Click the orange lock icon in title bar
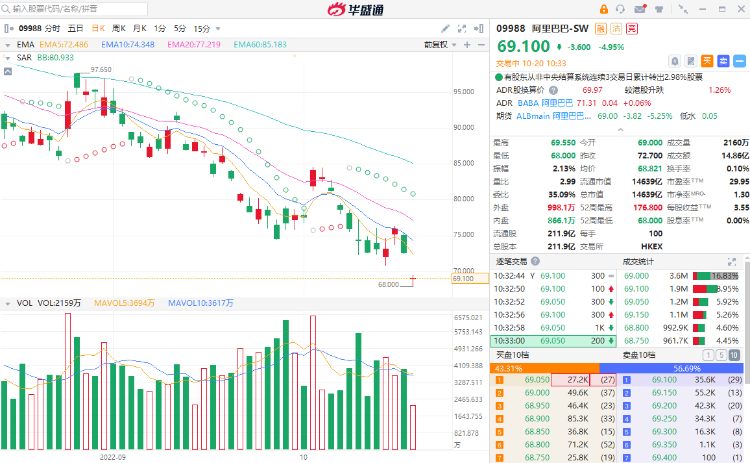The width and height of the screenshot is (750, 463). click(x=603, y=9)
